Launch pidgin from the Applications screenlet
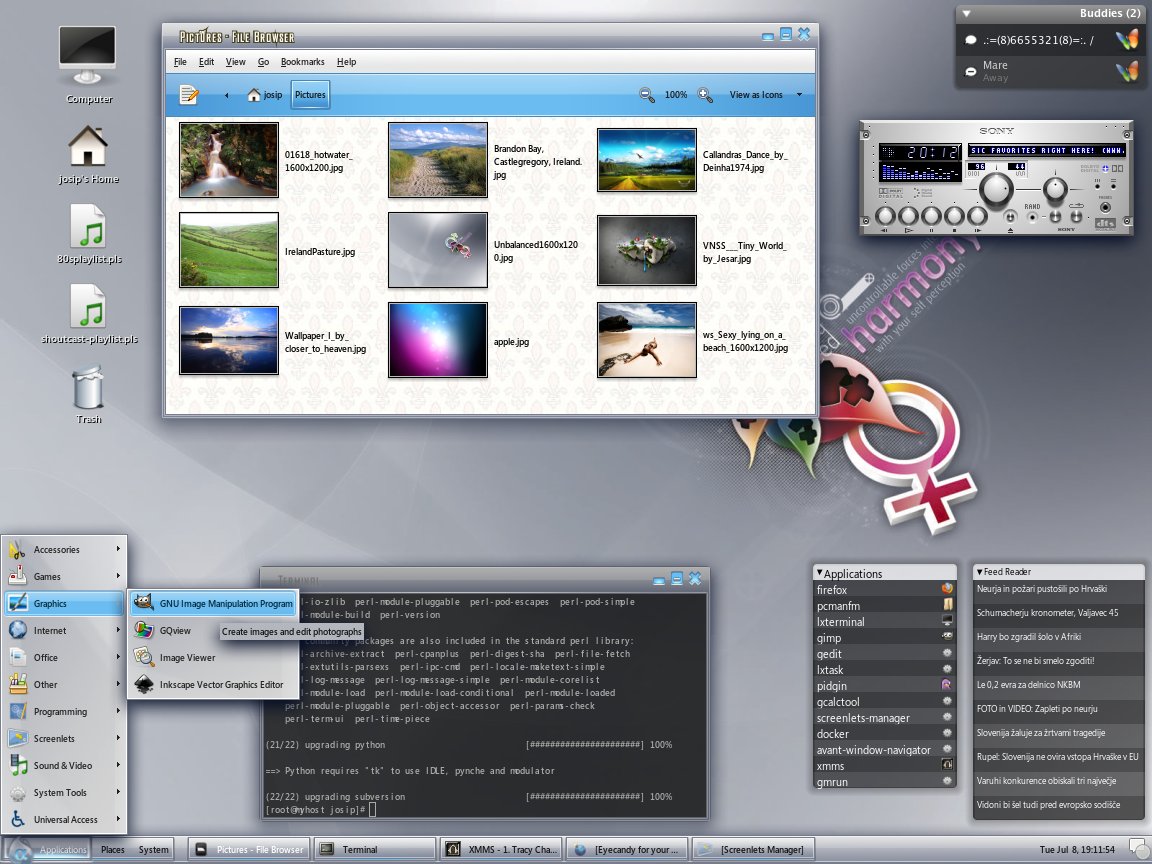The height and width of the screenshot is (864, 1152). point(885,685)
